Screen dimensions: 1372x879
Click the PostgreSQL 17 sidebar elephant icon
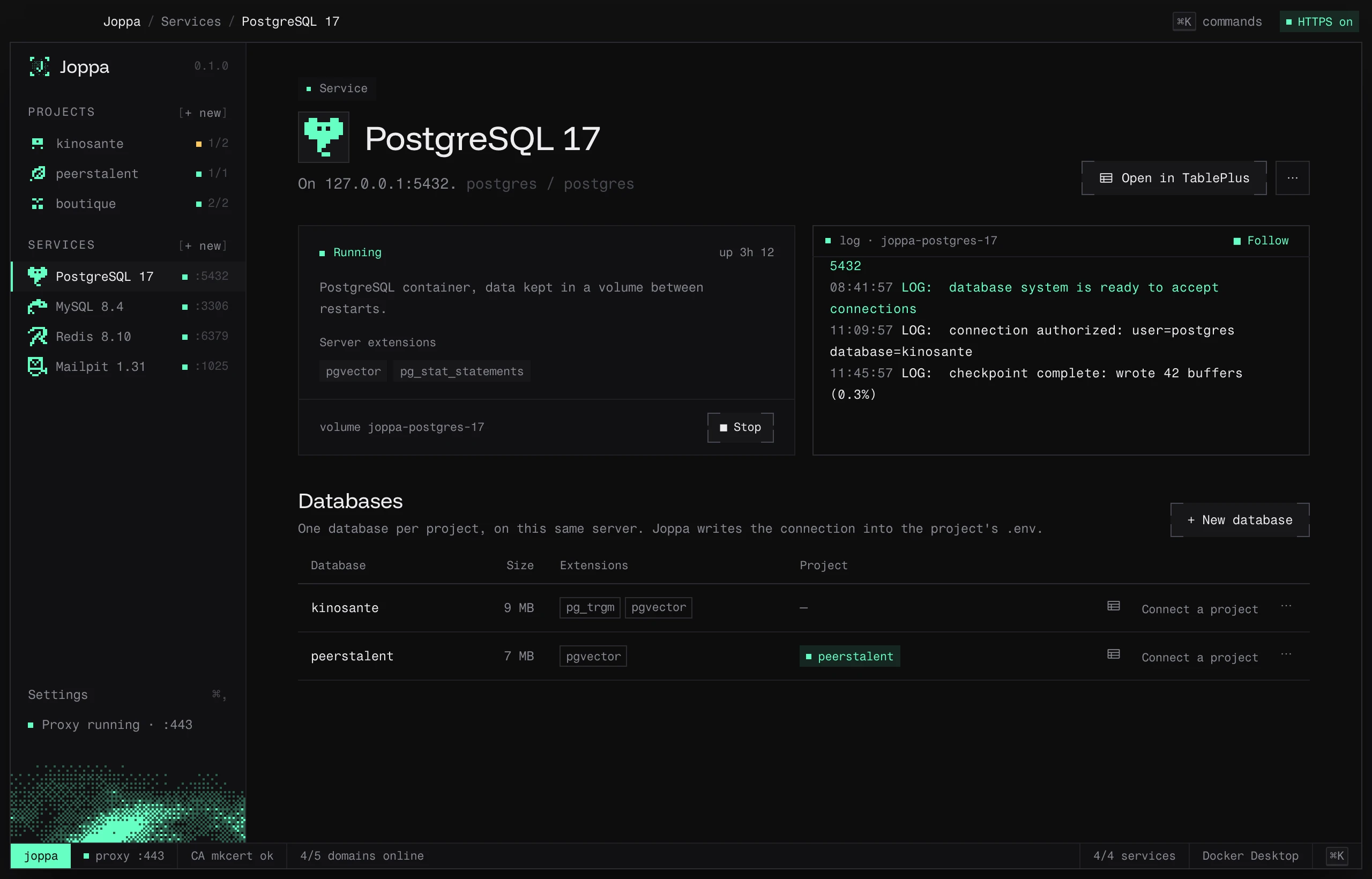point(38,276)
